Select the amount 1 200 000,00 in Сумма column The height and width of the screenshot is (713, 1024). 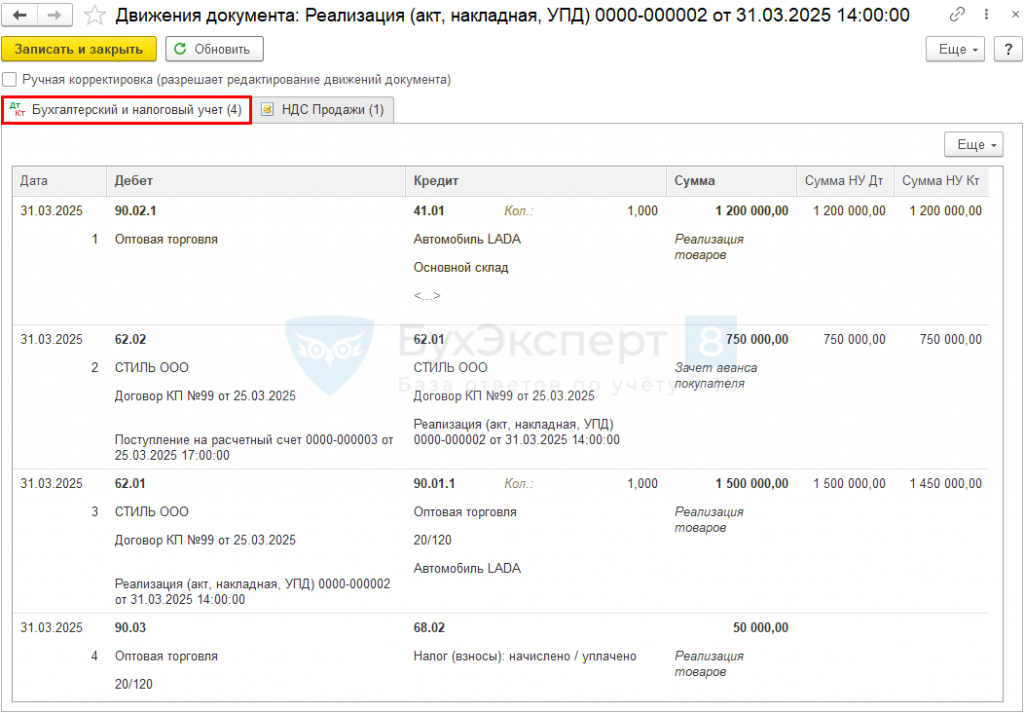[752, 211]
